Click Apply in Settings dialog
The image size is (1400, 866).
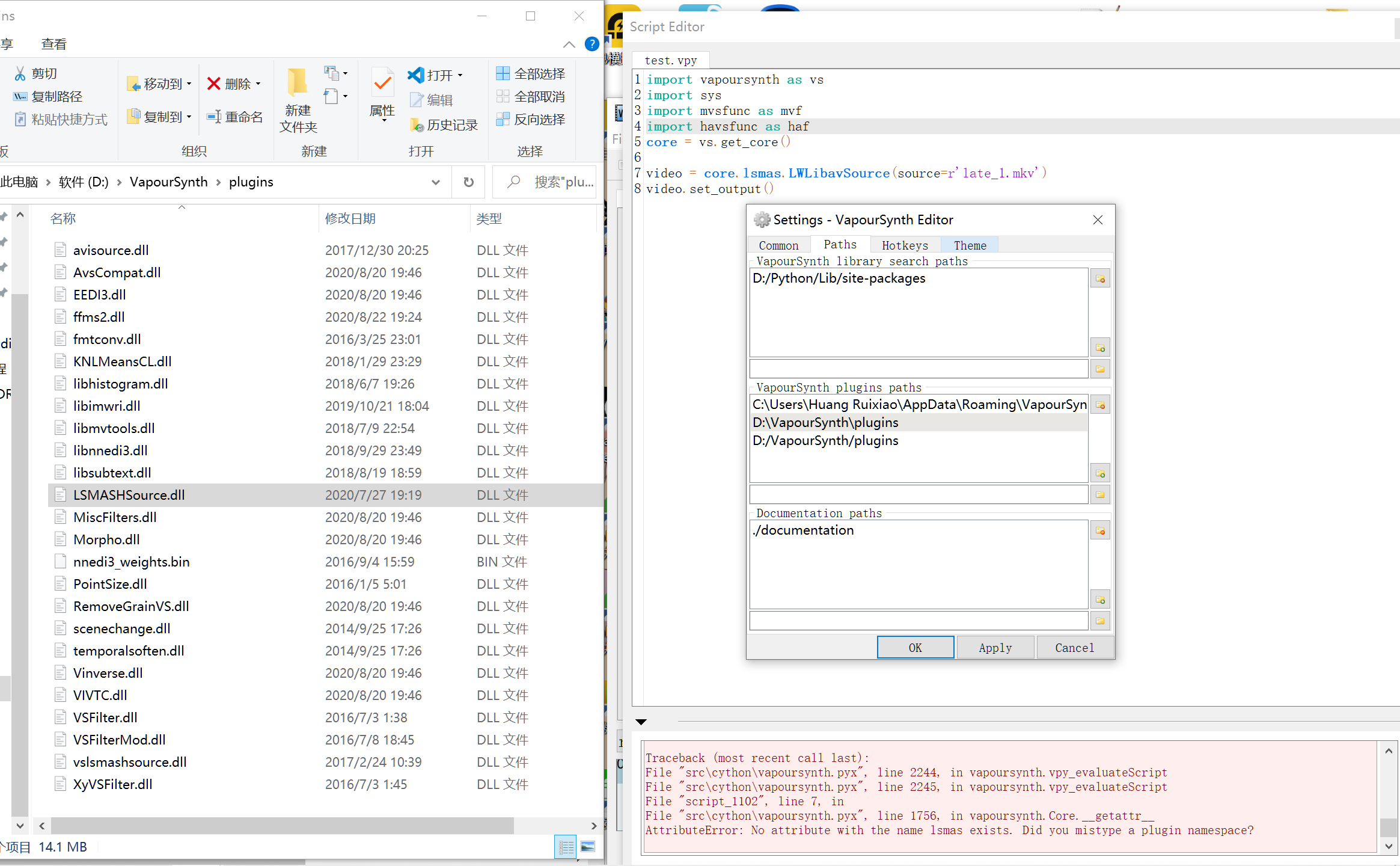tap(995, 648)
